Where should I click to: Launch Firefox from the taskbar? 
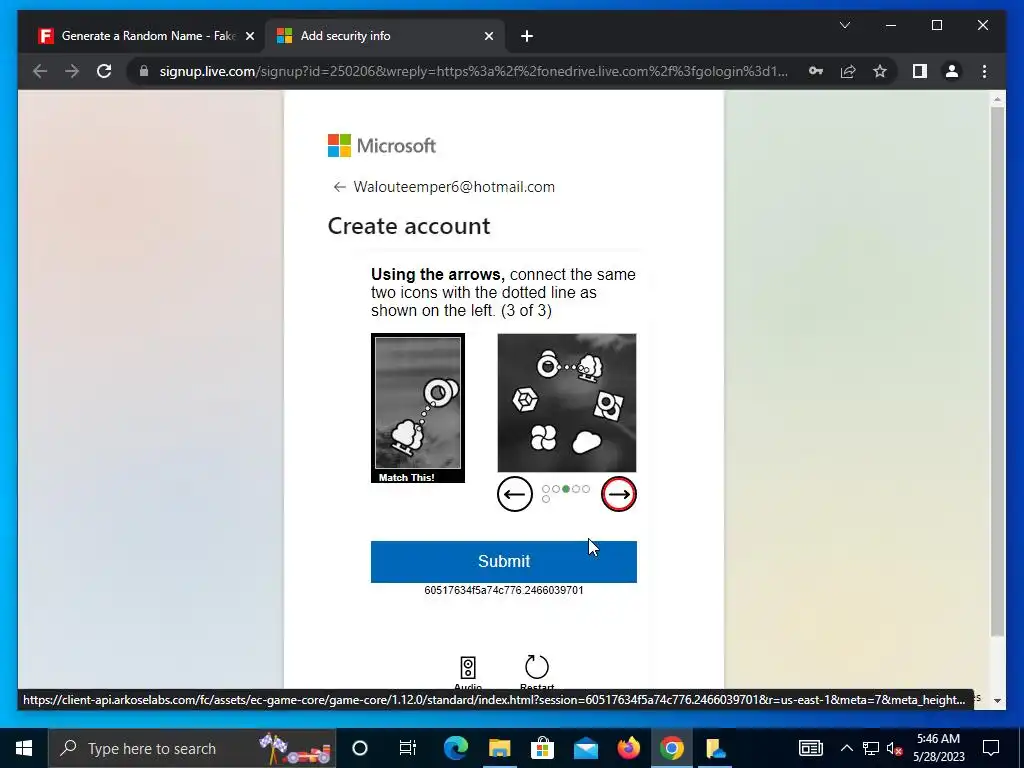[629, 748]
